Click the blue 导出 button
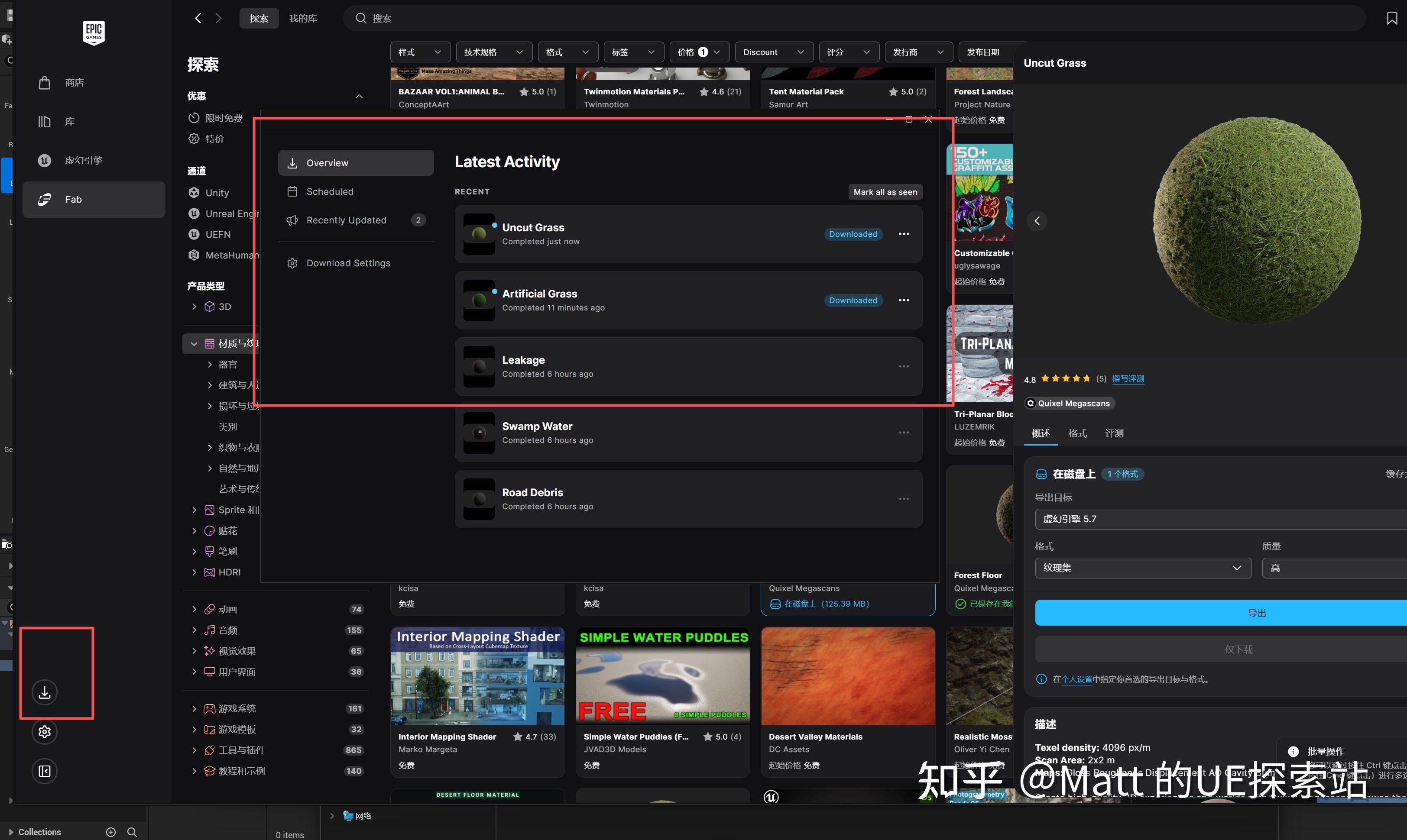This screenshot has width=1407, height=840. 1256,612
